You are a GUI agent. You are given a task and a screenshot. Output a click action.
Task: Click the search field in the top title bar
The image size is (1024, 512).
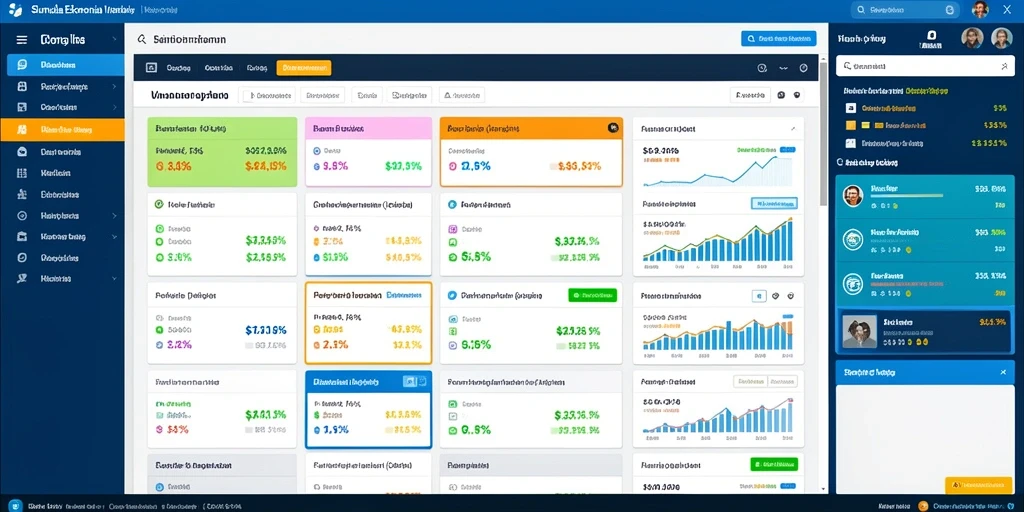point(905,10)
